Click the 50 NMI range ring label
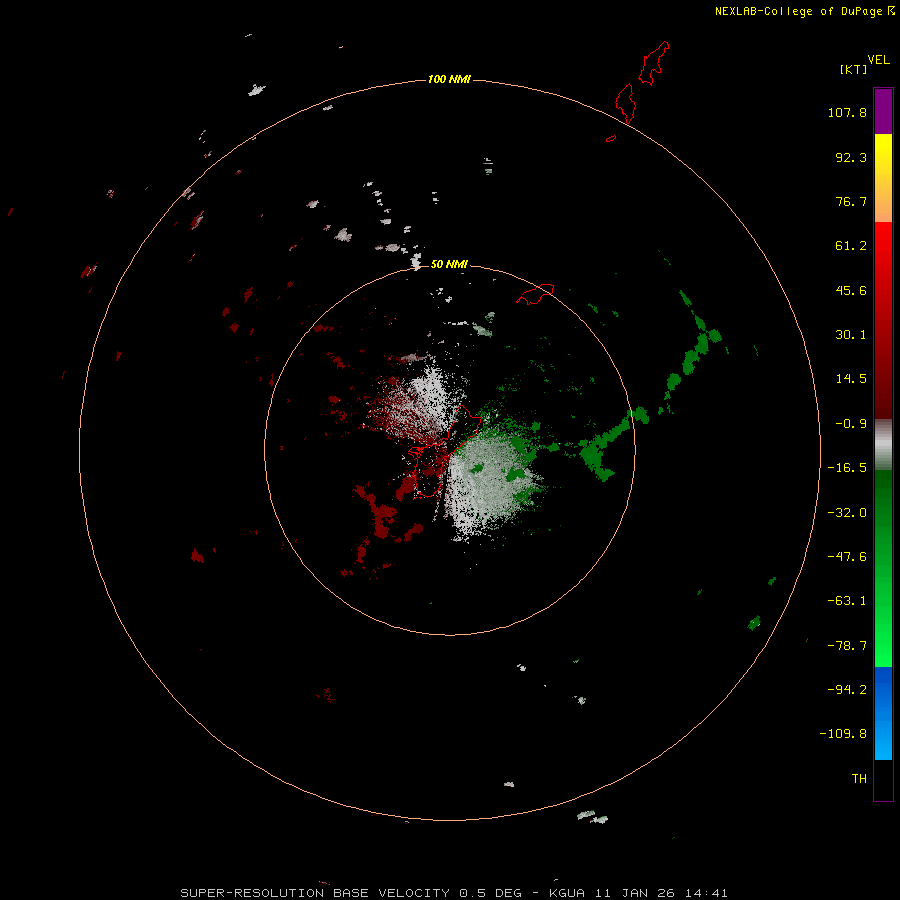 449,264
